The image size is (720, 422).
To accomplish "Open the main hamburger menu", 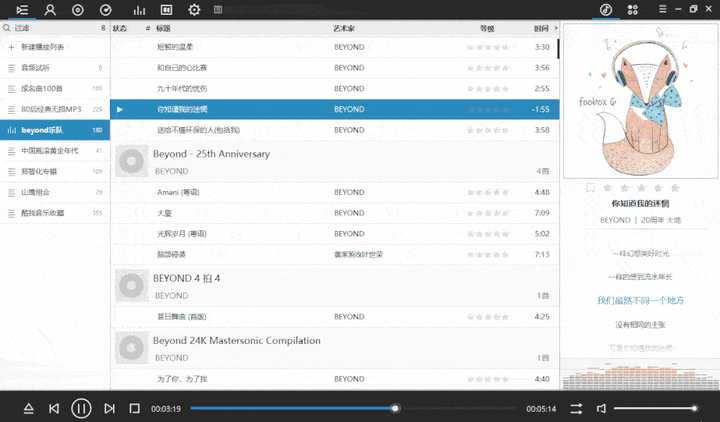I will [663, 9].
